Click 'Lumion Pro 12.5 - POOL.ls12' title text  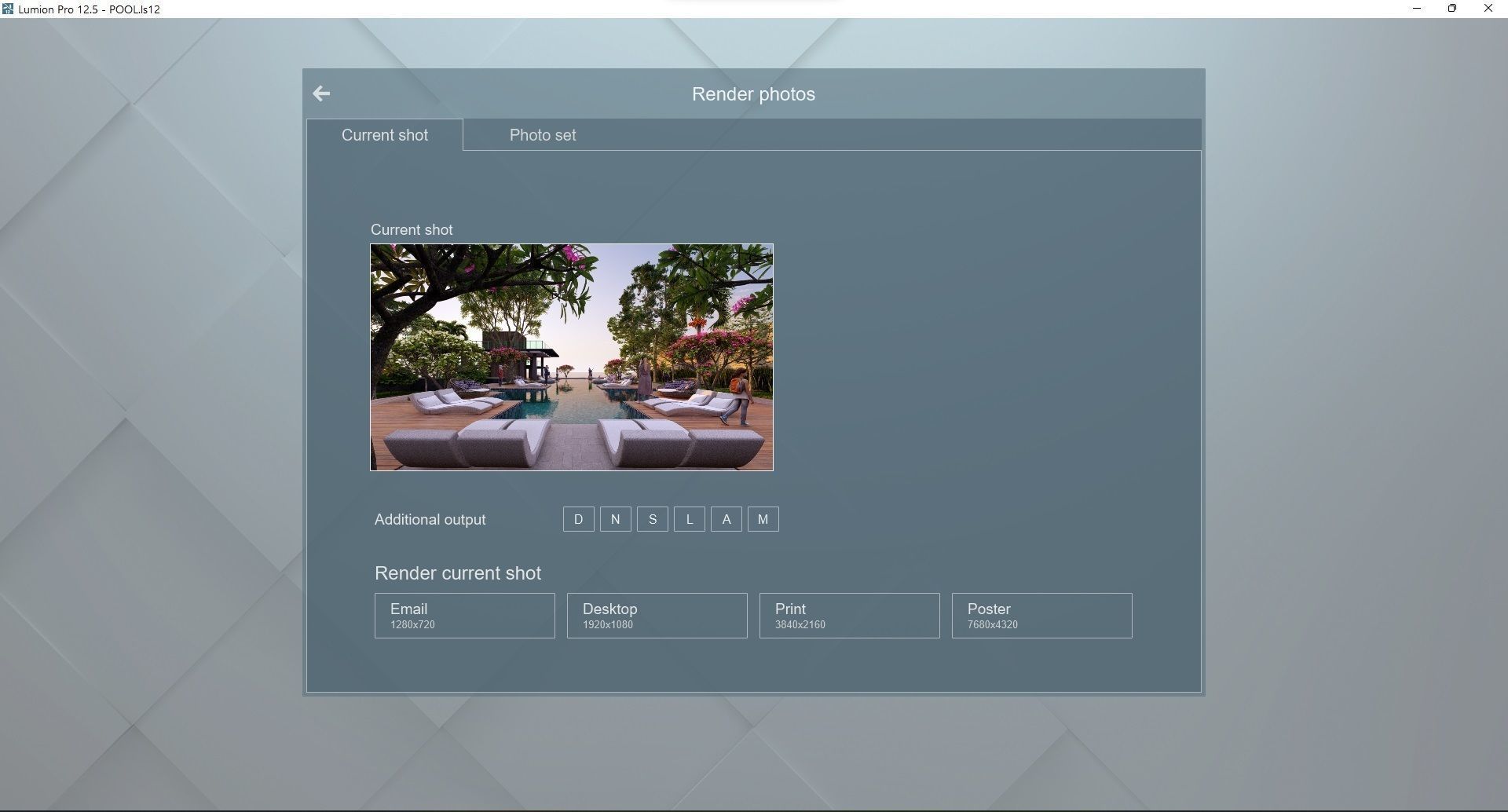point(89,9)
